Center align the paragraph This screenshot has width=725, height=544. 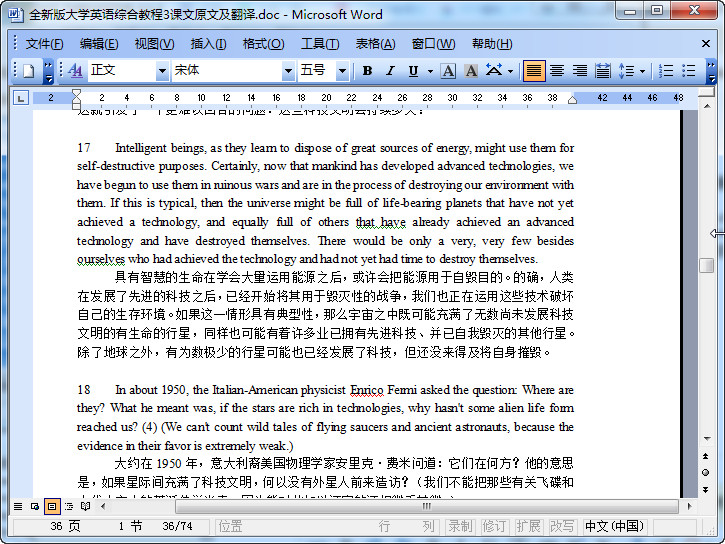pos(557,71)
